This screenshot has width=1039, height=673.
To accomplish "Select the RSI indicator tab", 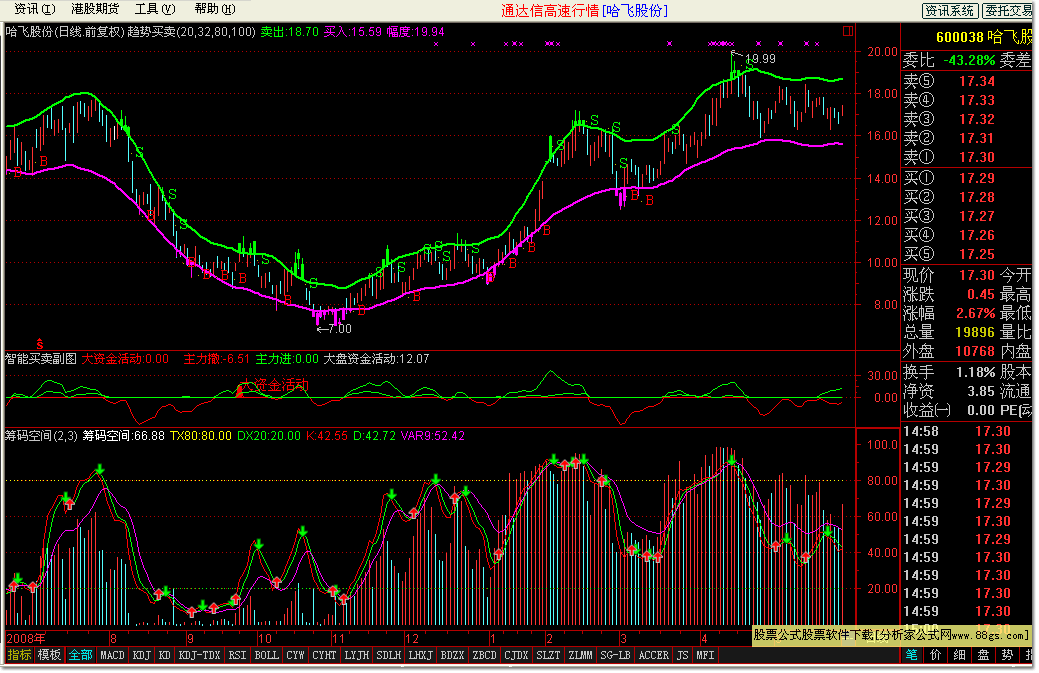I will pyautogui.click(x=237, y=655).
